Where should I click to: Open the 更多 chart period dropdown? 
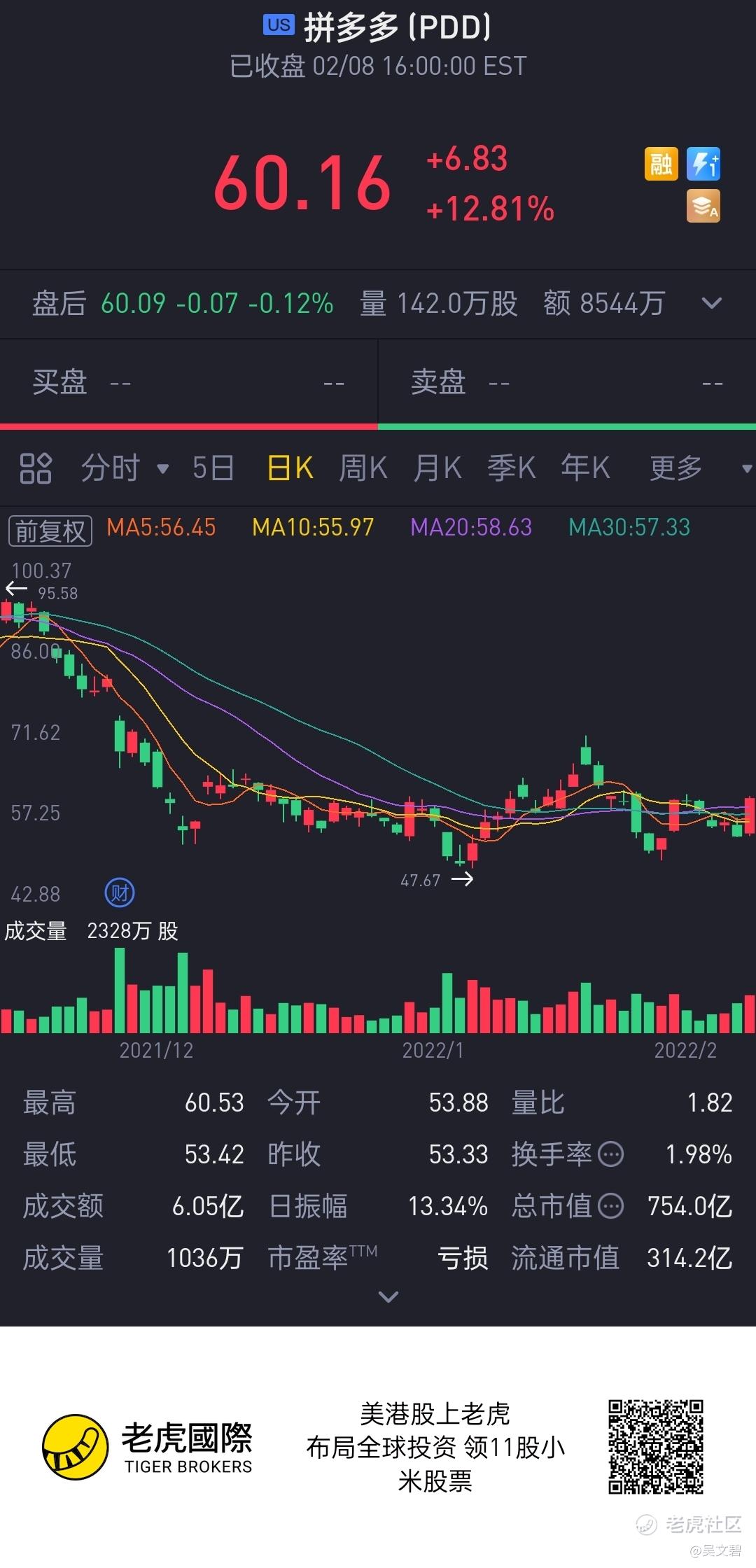pyautogui.click(x=747, y=468)
